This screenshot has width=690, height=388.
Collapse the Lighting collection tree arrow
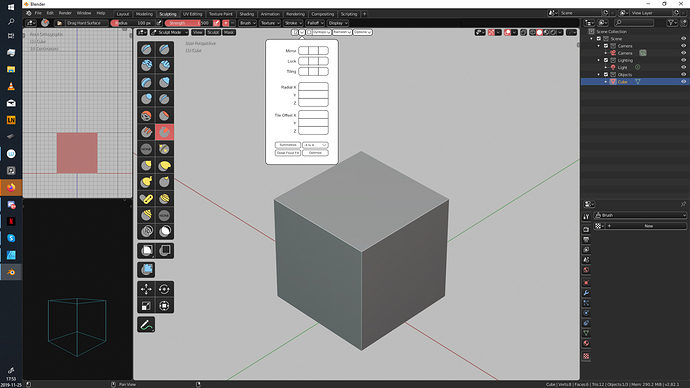click(x=598, y=60)
